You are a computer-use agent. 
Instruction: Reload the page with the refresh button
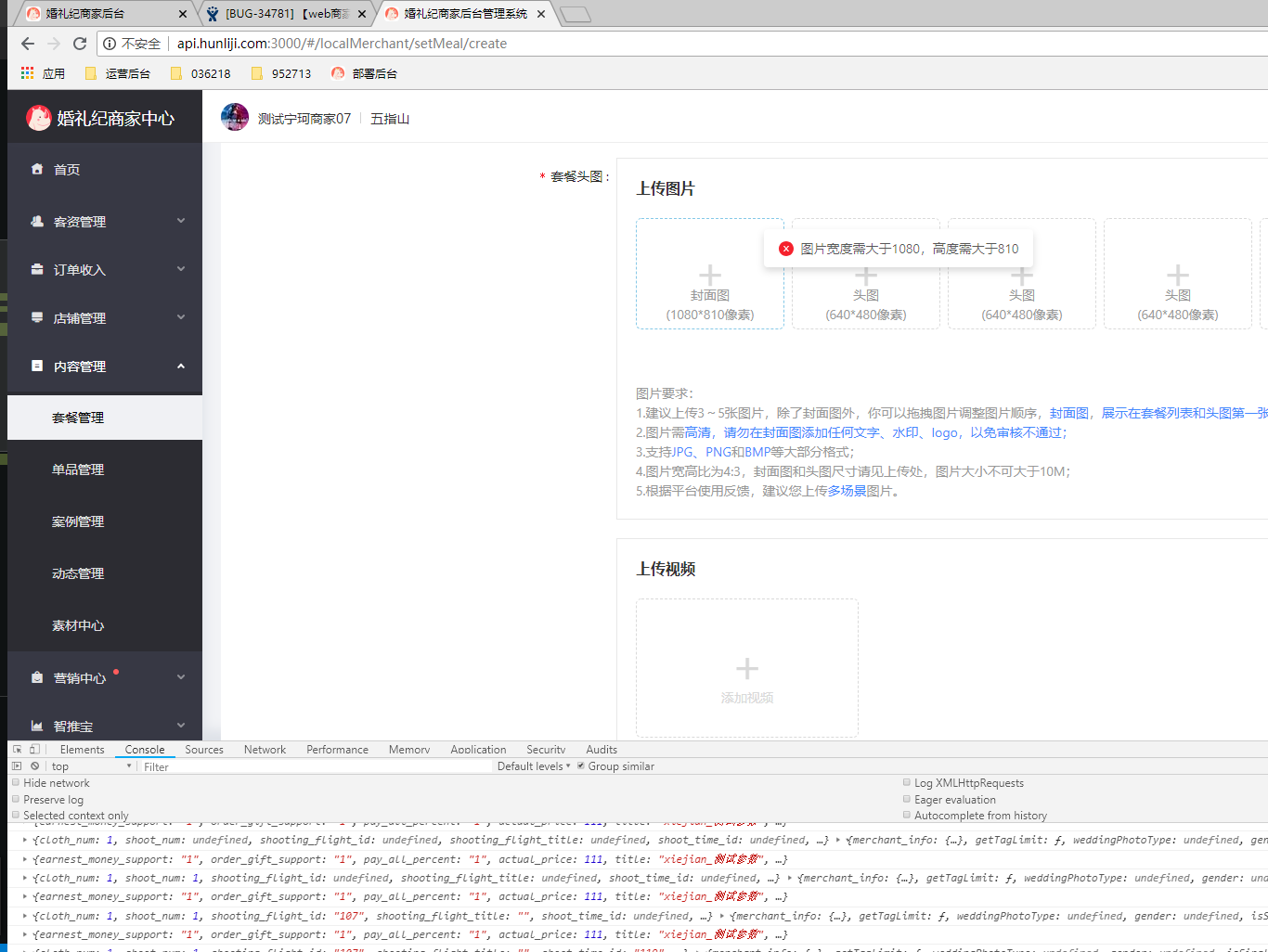click(80, 44)
